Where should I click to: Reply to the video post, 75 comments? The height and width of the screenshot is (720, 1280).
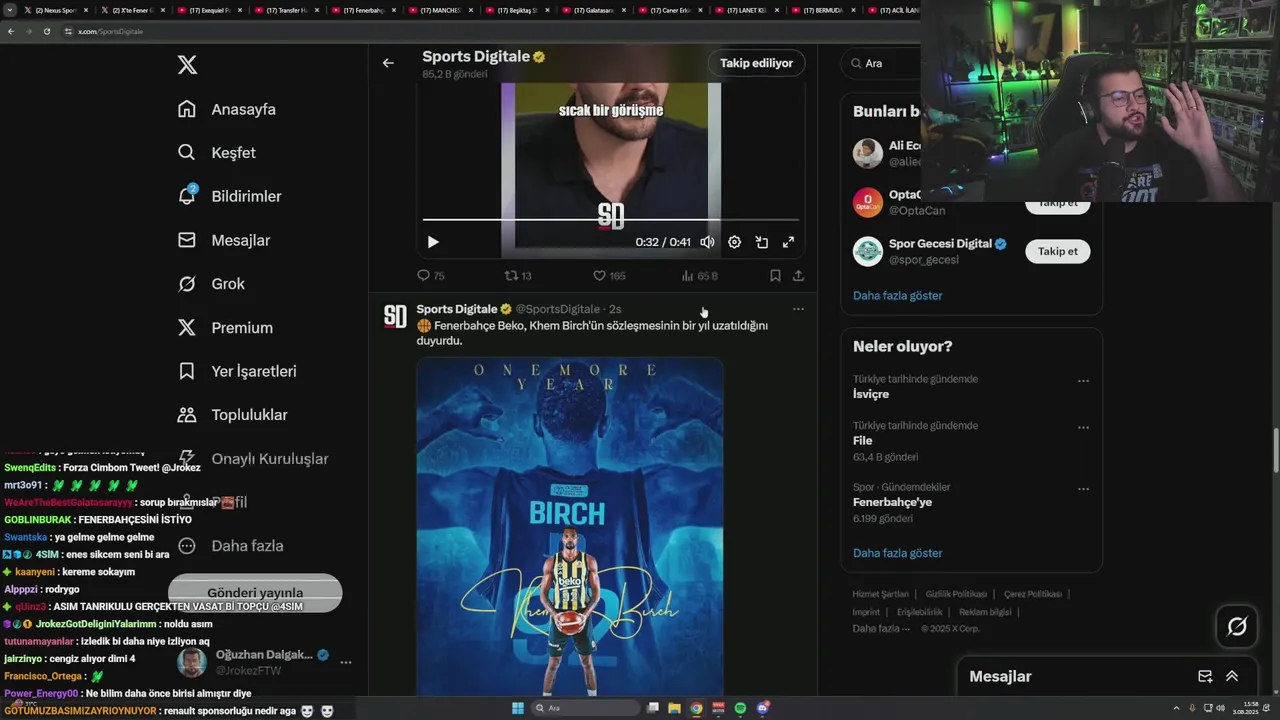pyautogui.click(x=431, y=276)
